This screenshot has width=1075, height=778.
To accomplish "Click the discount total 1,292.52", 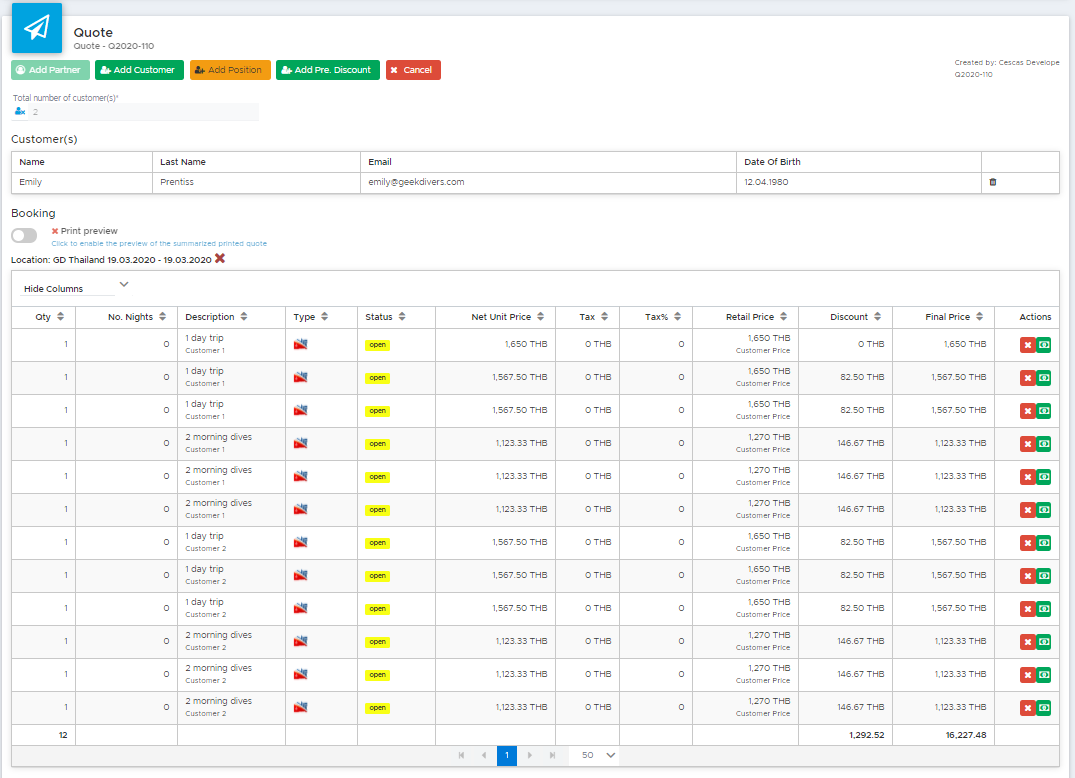I will [867, 735].
